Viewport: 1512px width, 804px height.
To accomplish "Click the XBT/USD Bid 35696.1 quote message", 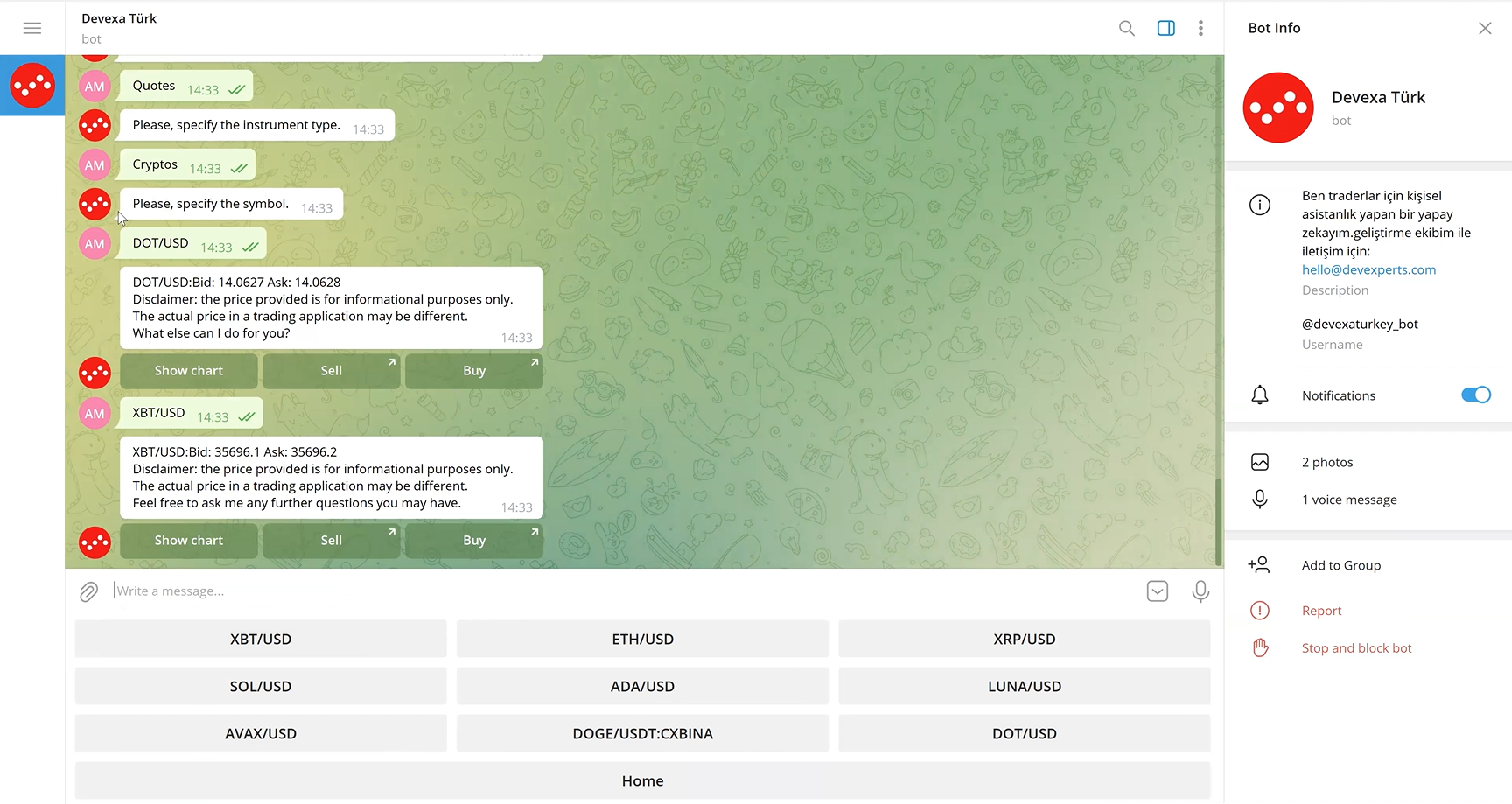I will (332, 478).
